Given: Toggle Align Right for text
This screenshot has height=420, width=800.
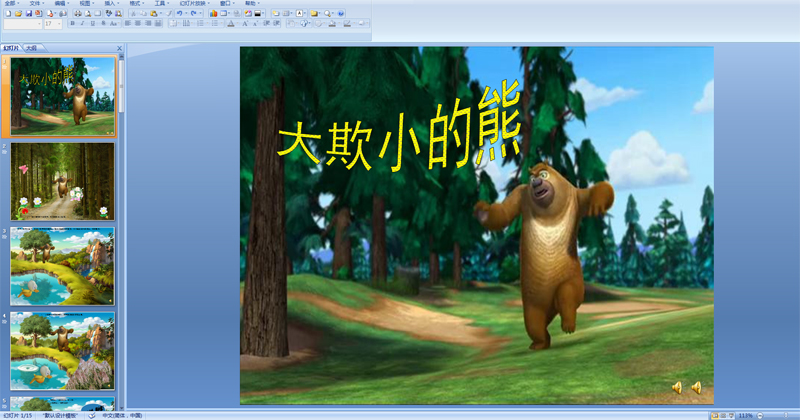Looking at the screenshot, I should 148,23.
